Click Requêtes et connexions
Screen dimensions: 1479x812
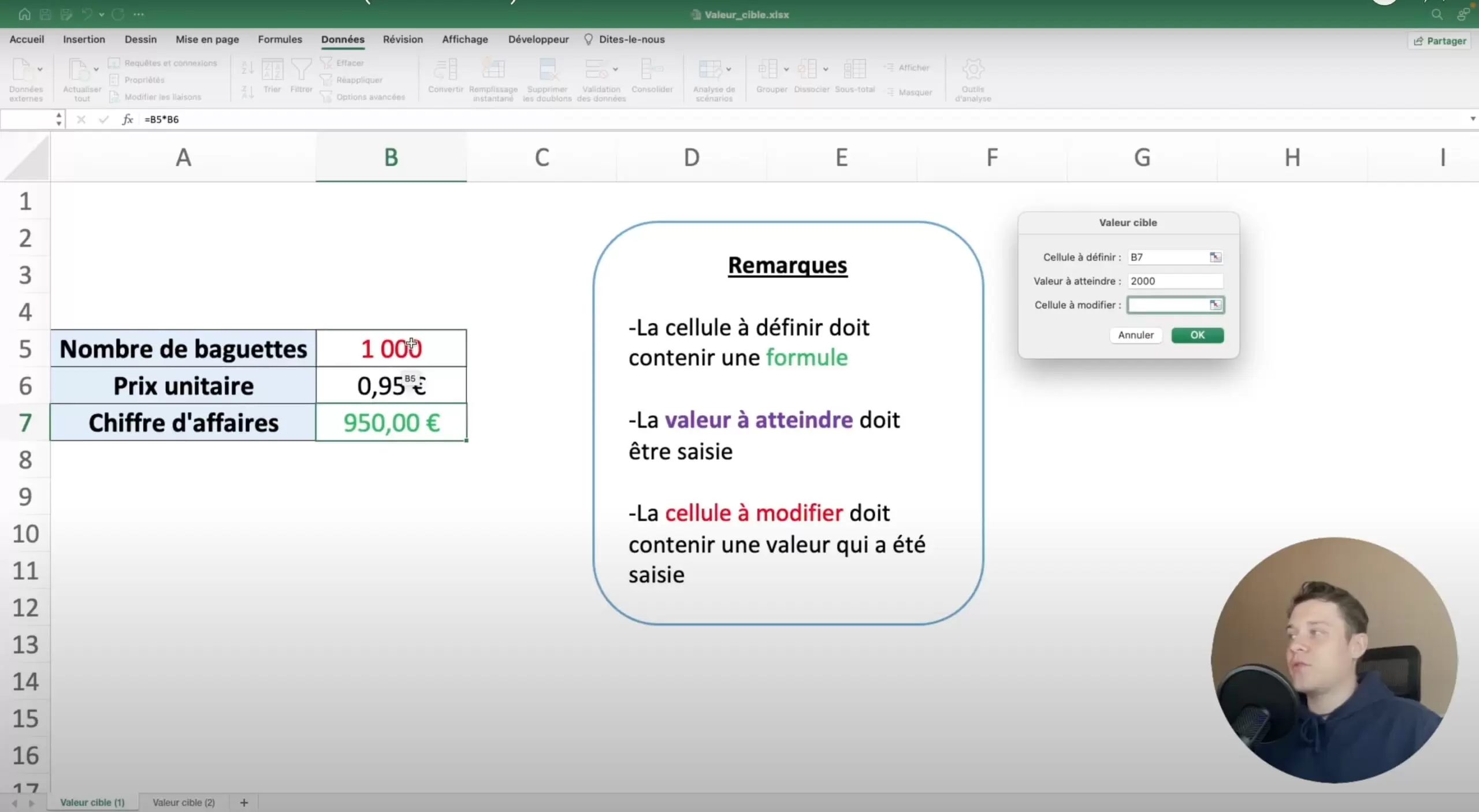coord(163,63)
